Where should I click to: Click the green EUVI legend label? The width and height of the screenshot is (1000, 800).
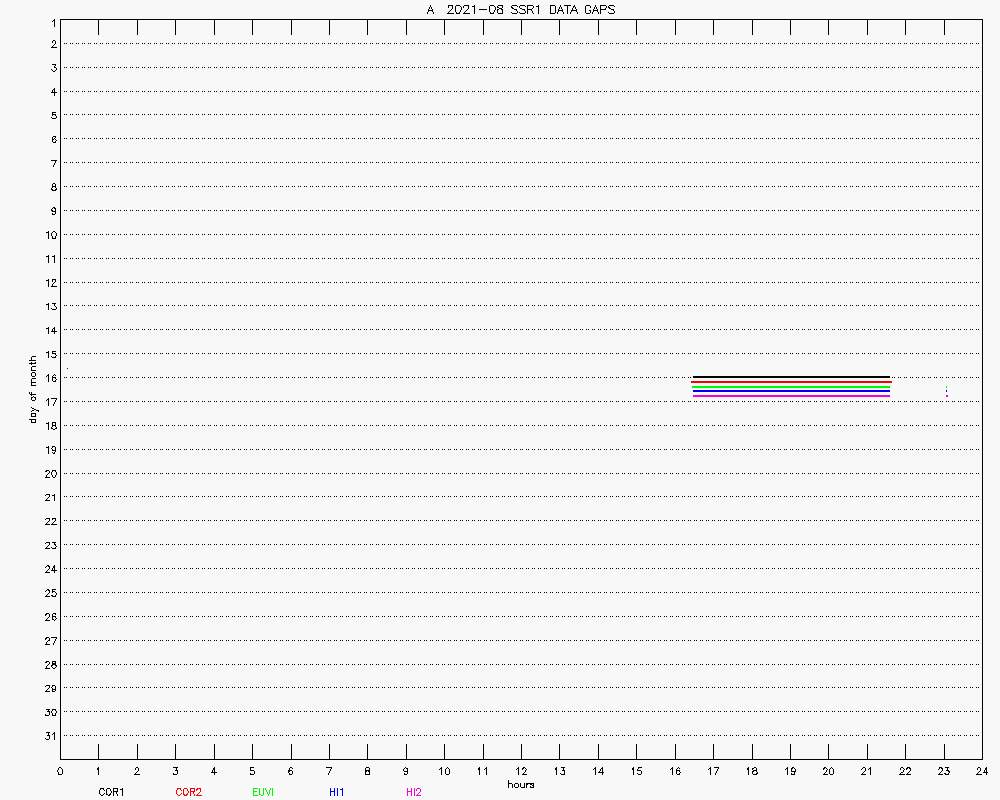coord(263,792)
